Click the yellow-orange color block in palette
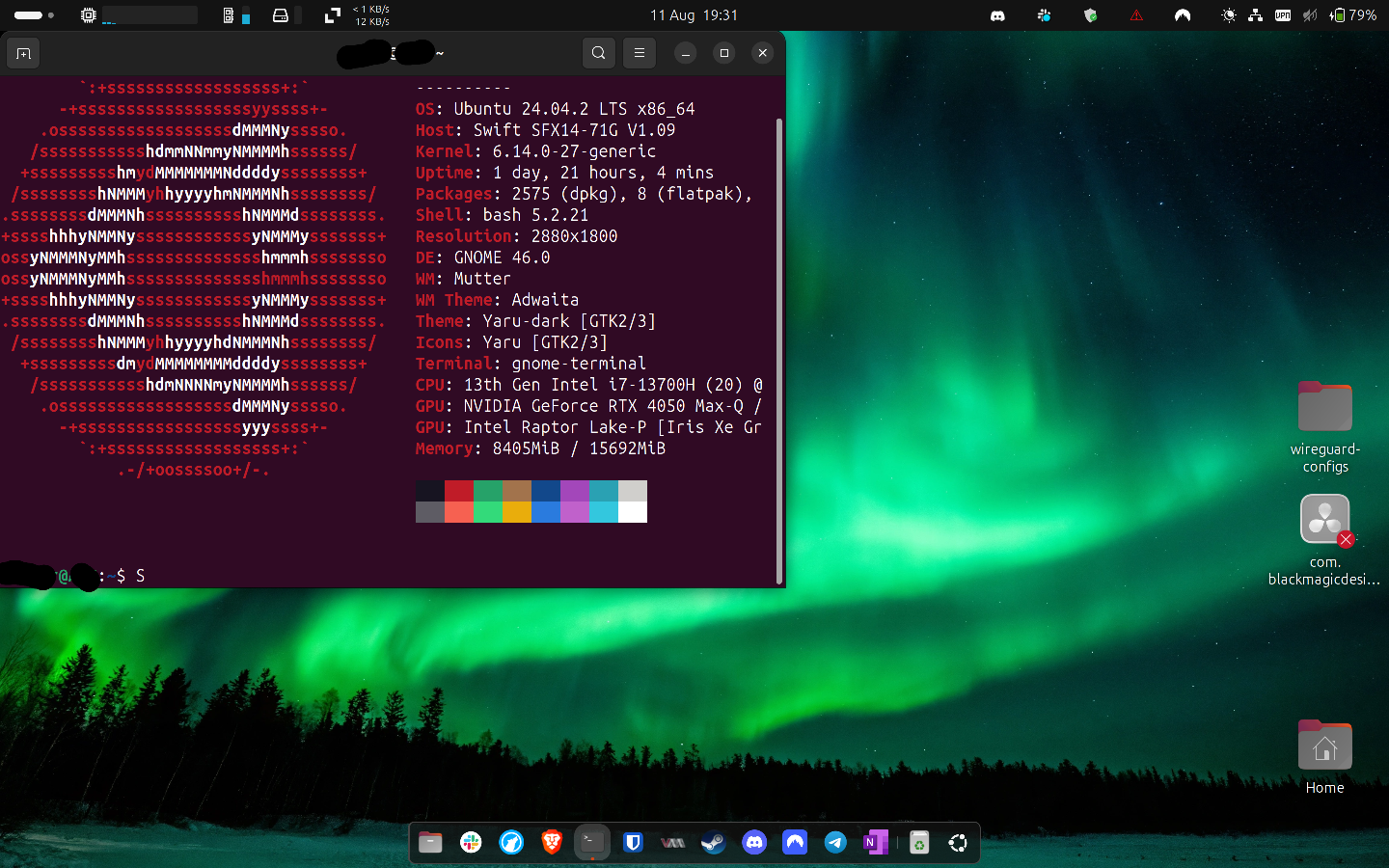Viewport: 1389px width, 868px height. tap(517, 512)
